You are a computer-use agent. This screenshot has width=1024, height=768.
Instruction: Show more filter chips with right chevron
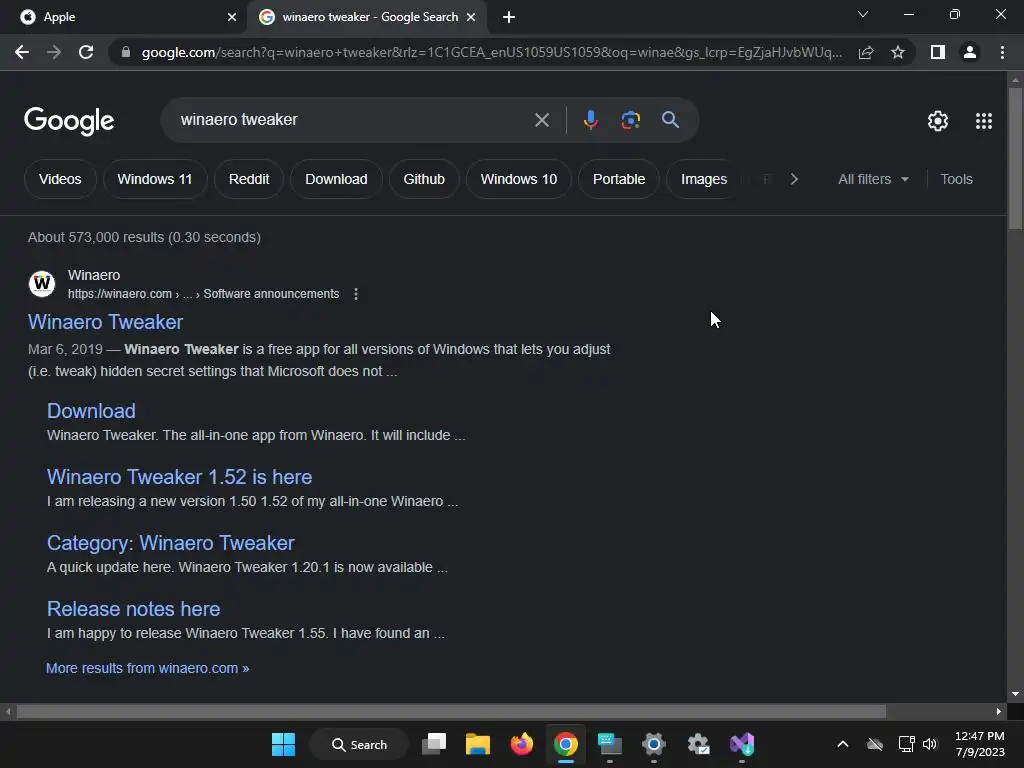(x=794, y=179)
